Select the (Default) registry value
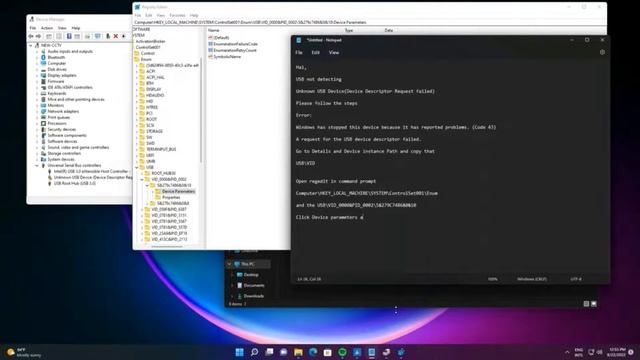 click(x=221, y=38)
